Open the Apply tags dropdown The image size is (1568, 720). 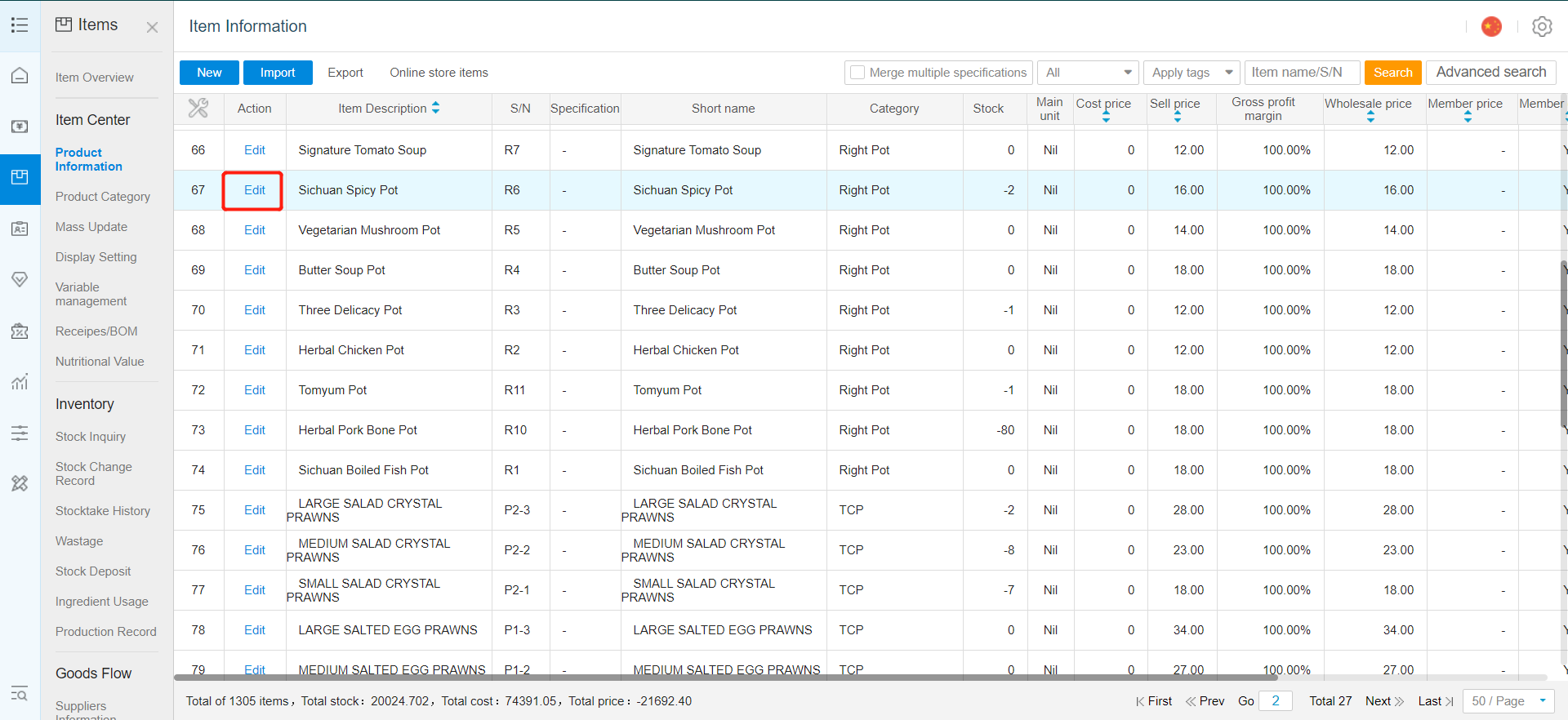(1192, 73)
